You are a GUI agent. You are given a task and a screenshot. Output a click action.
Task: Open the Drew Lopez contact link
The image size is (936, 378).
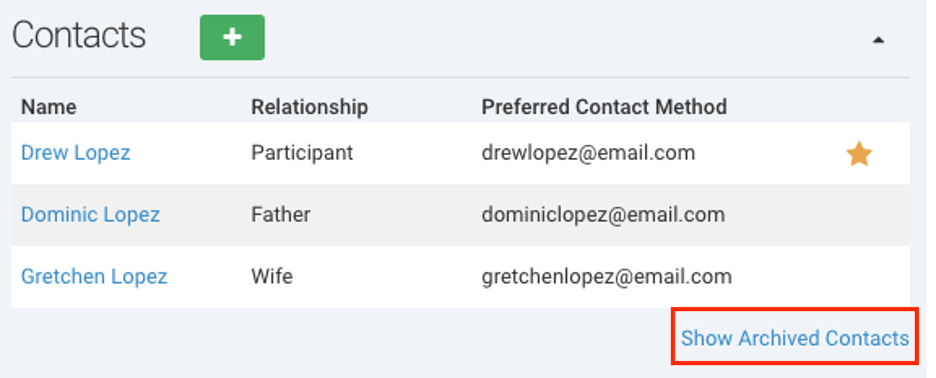pos(76,153)
